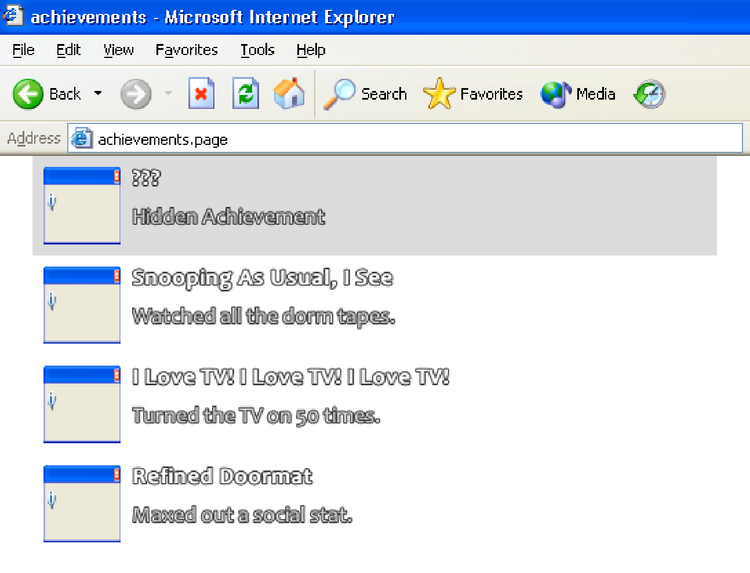Open the Search magnifier button
The image size is (750, 573).
click(365, 94)
